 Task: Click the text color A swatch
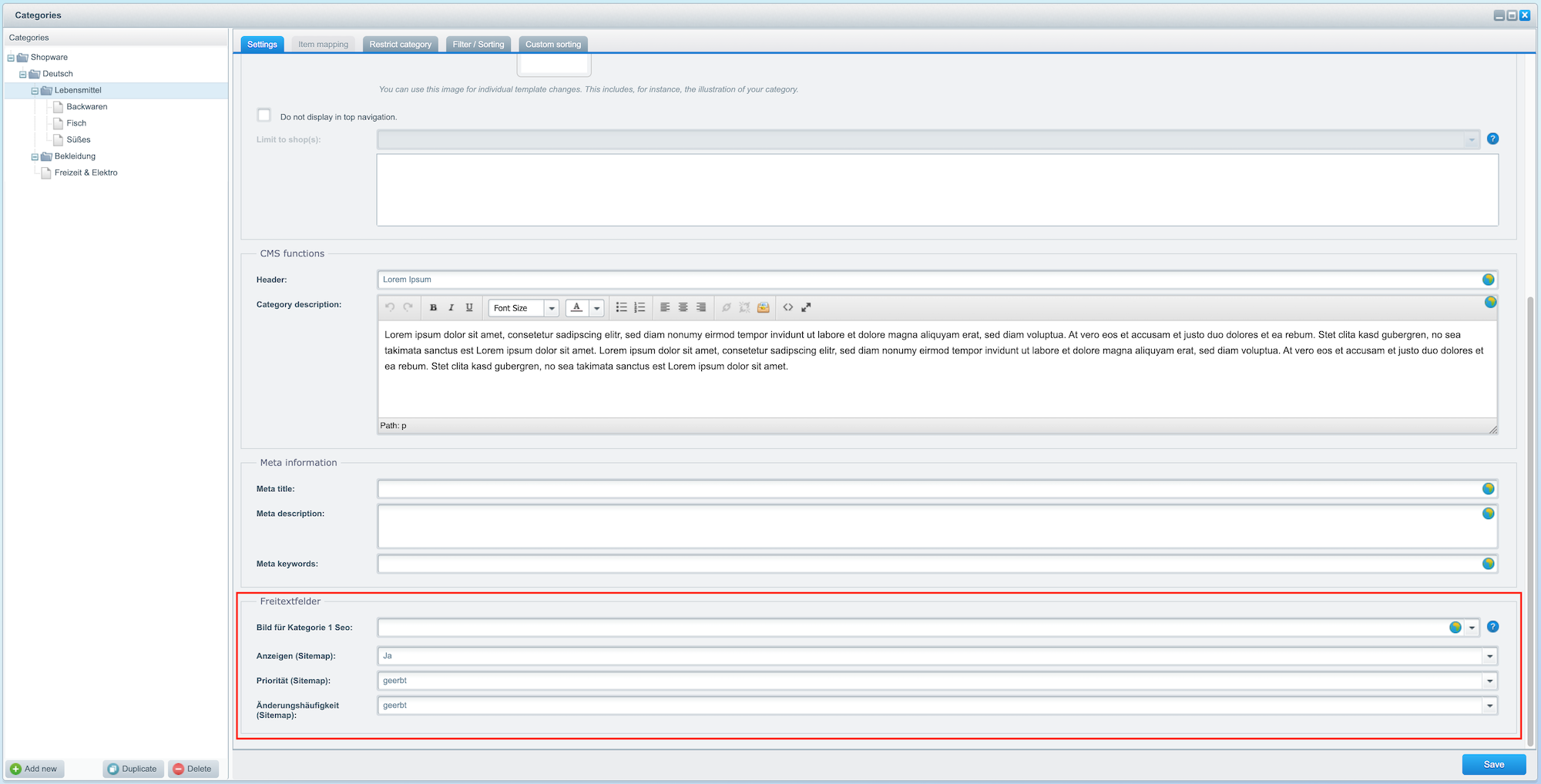click(576, 307)
